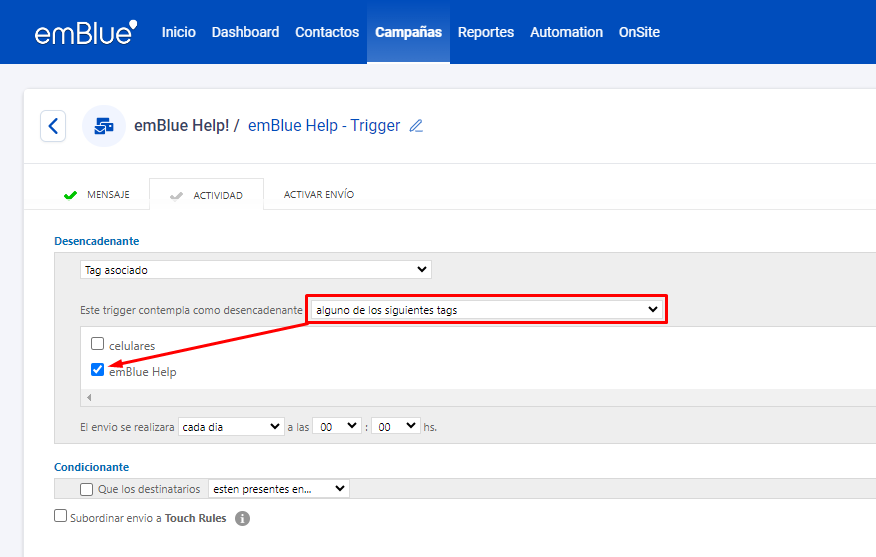This screenshot has width=876, height=557.
Task: Open Touch Rules info icon
Action: pyautogui.click(x=242, y=518)
